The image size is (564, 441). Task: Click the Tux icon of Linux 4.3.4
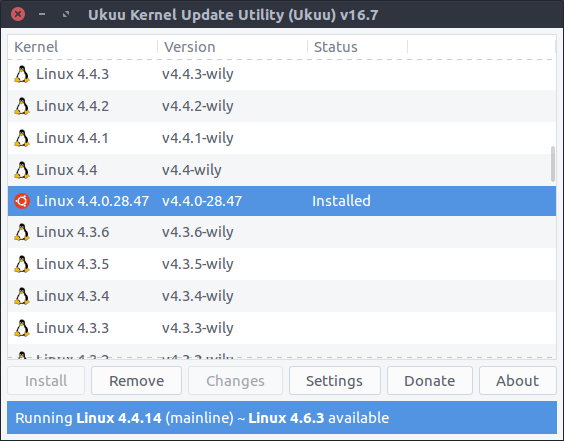pos(22,296)
